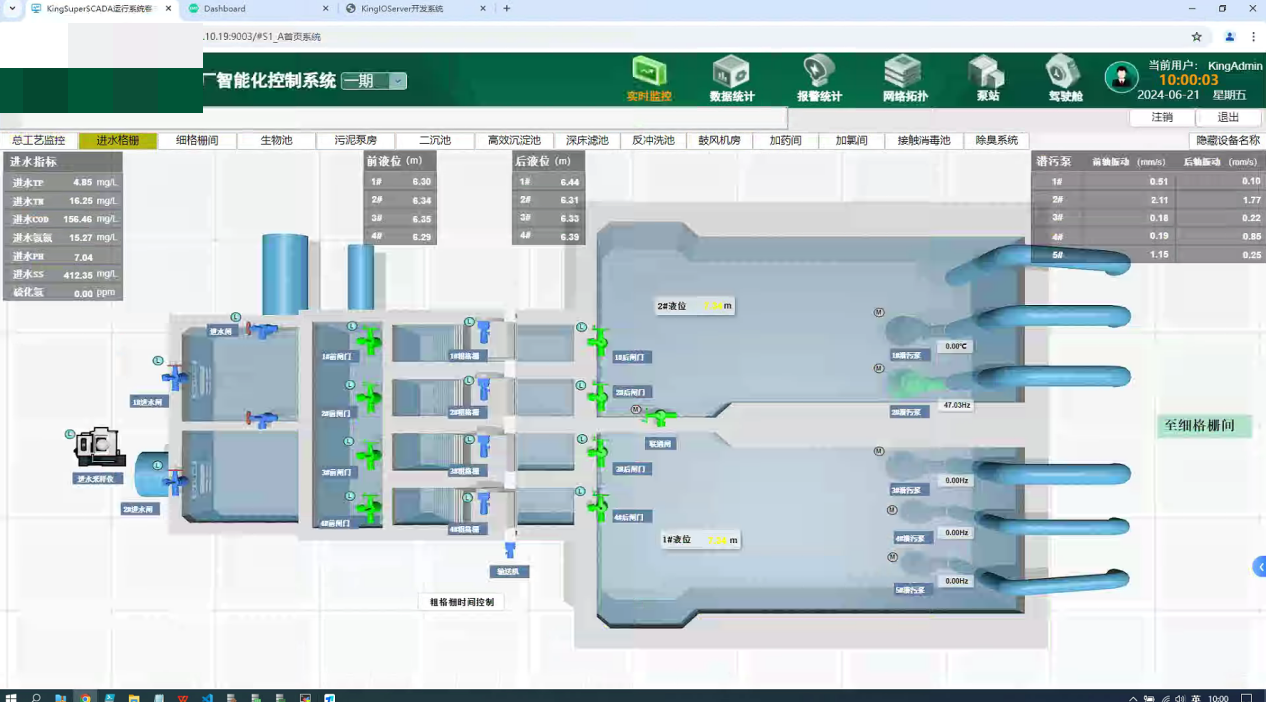The width and height of the screenshot is (1266, 702).
Task: Click the 进水COD value 156.46
Action: pos(78,219)
